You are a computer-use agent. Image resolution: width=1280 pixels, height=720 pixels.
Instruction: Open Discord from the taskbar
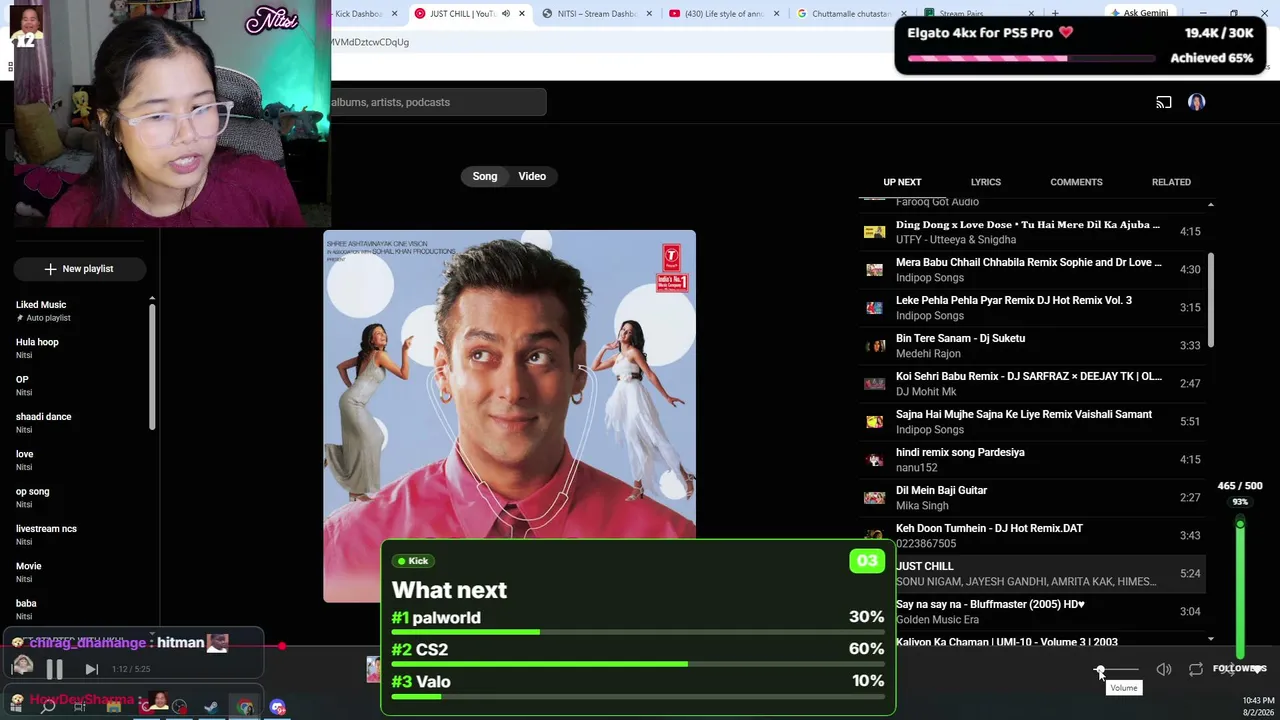click(x=278, y=707)
